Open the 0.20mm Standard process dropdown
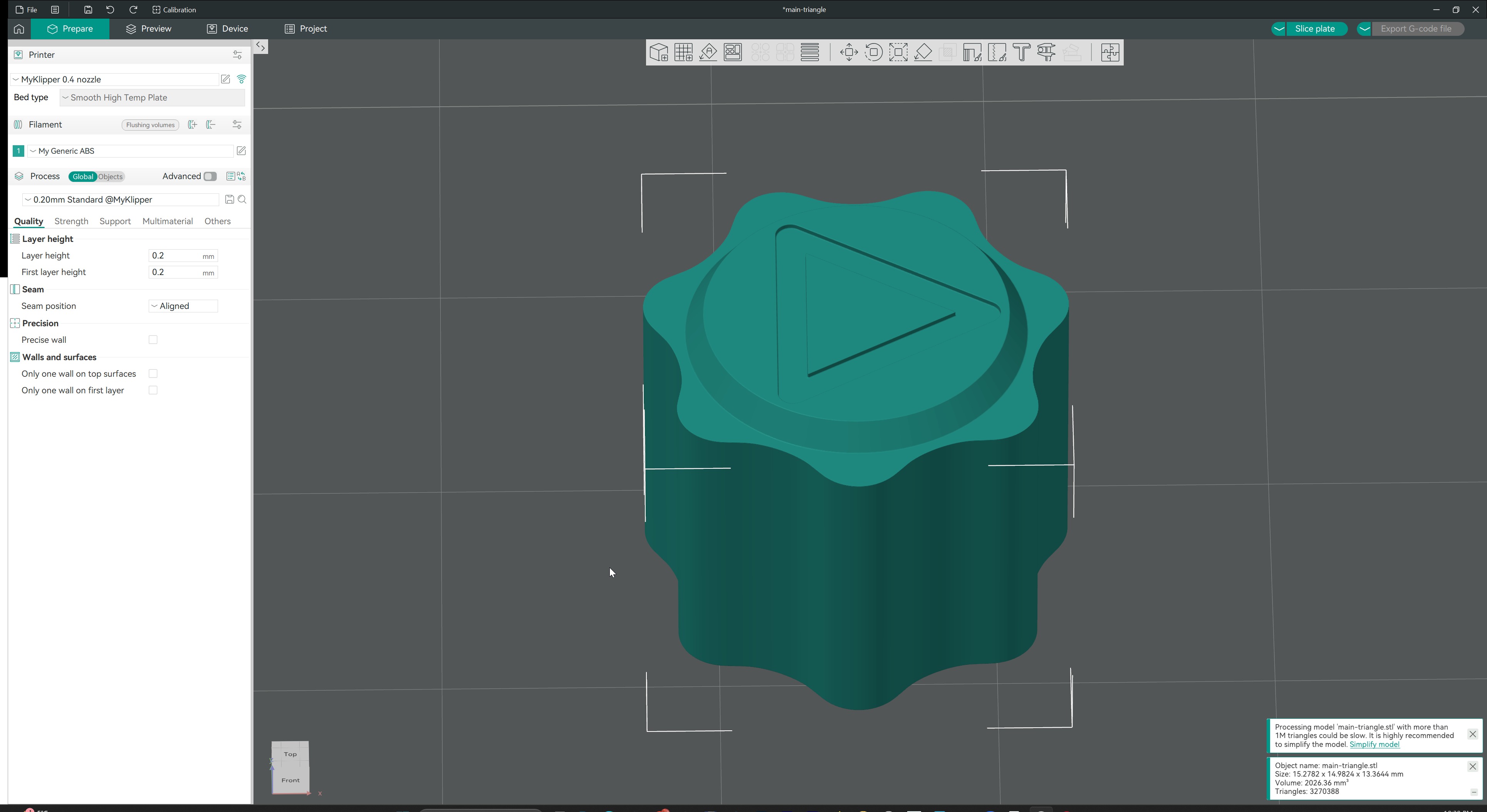Screen dimensions: 1487x812 click(x=121, y=200)
